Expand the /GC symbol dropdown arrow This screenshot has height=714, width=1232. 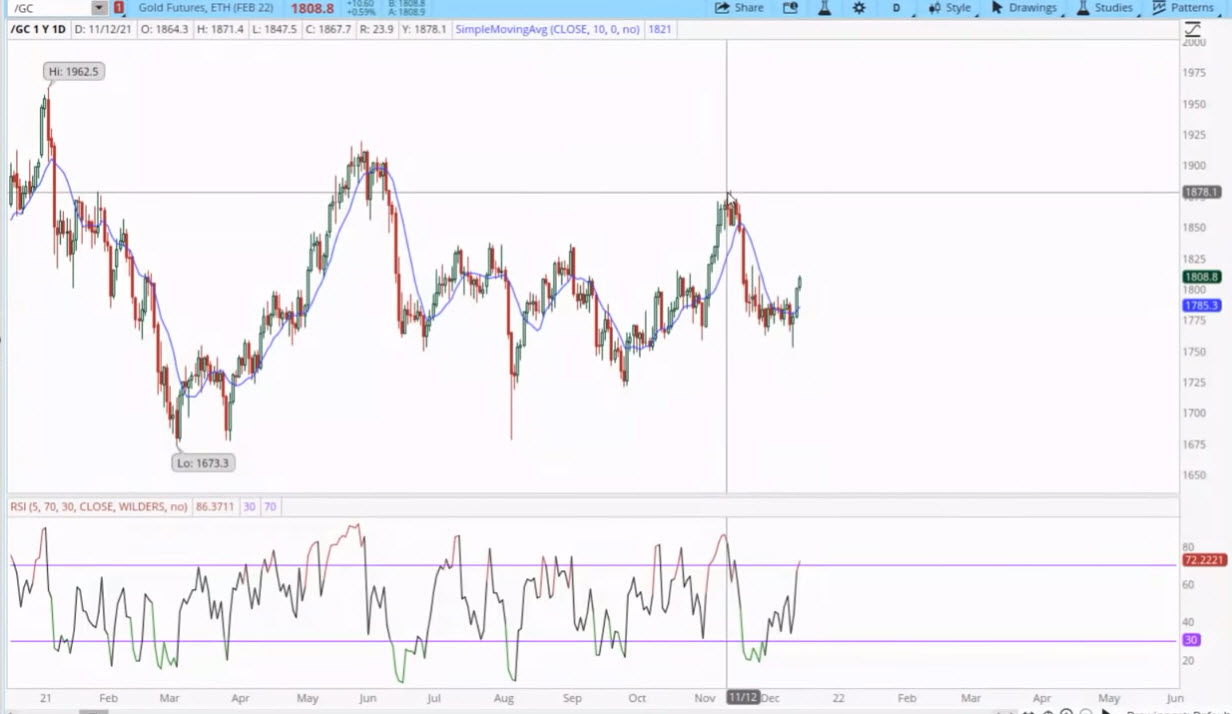click(x=98, y=8)
